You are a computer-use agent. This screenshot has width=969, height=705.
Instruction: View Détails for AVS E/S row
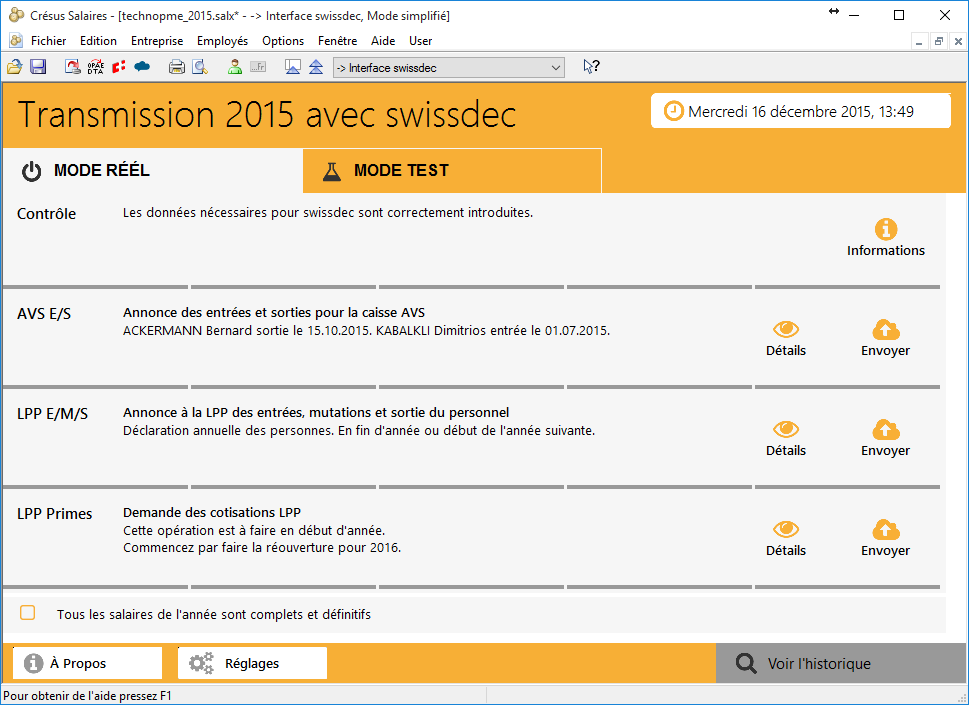[785, 339]
